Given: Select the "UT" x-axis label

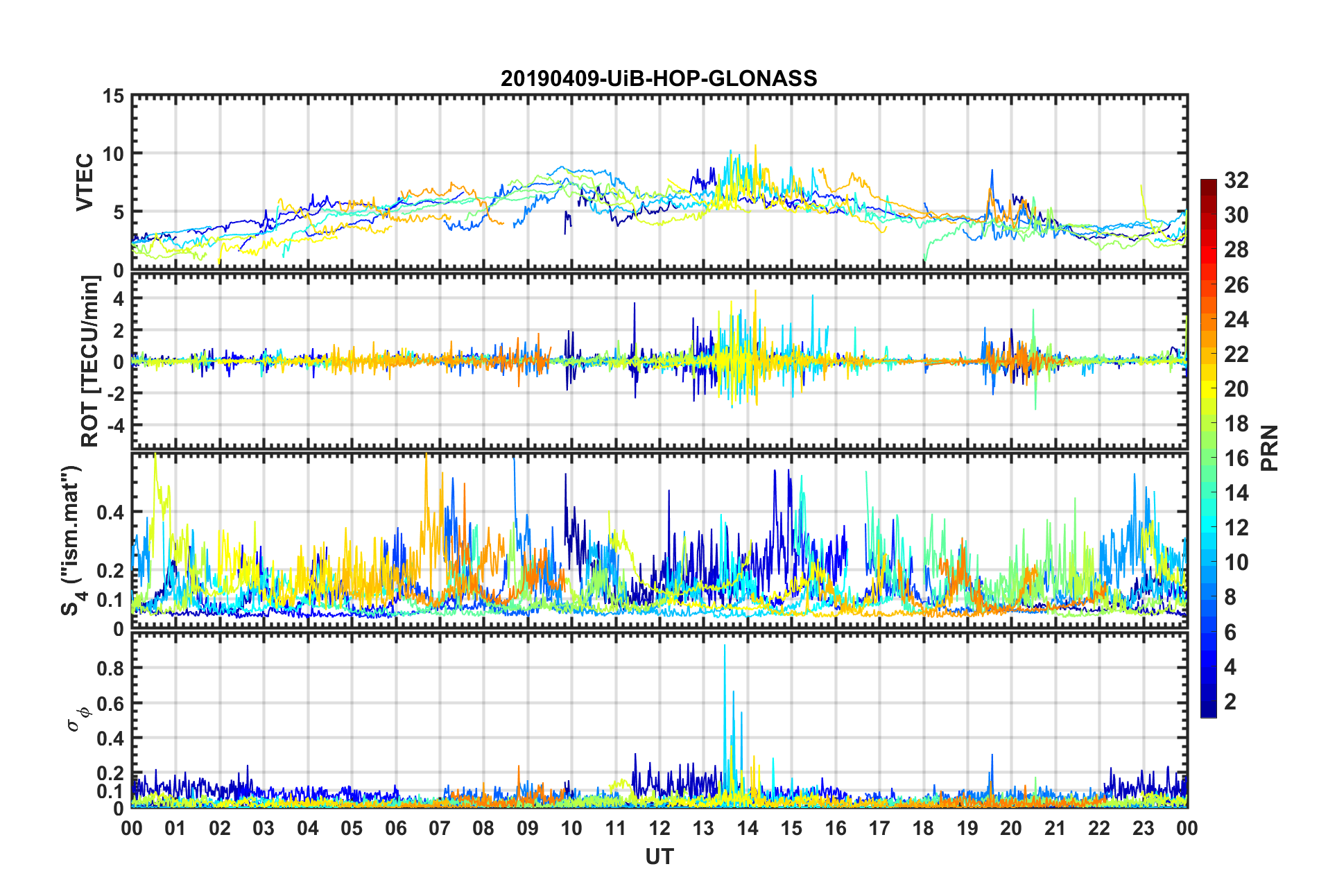Looking at the screenshot, I should [x=659, y=857].
